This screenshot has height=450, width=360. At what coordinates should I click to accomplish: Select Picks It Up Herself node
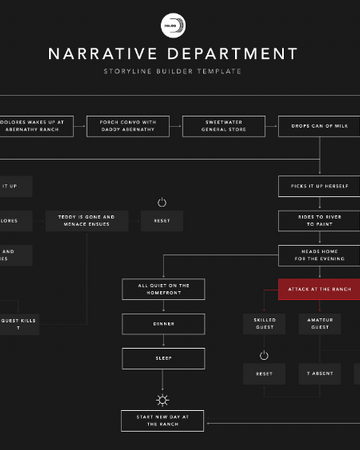pyautogui.click(x=319, y=186)
